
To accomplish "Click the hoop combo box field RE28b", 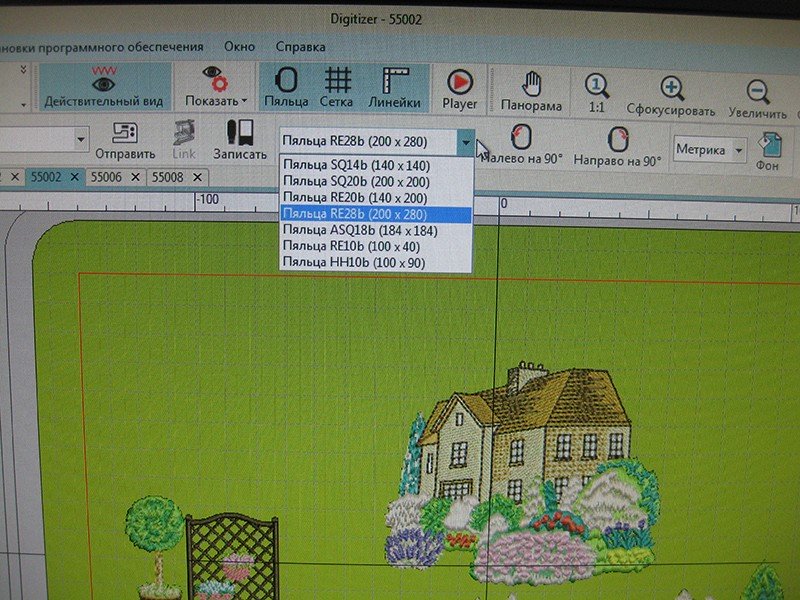I will coord(368,141).
